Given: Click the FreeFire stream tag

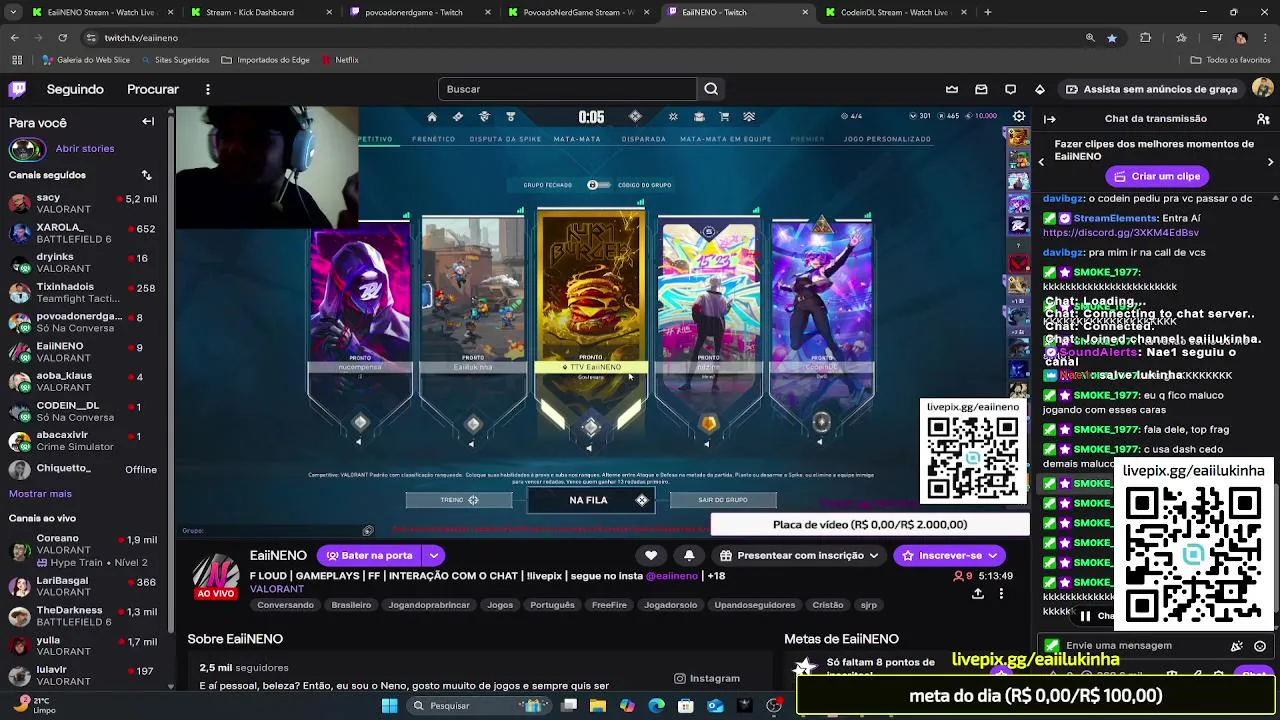Looking at the screenshot, I should 609,605.
